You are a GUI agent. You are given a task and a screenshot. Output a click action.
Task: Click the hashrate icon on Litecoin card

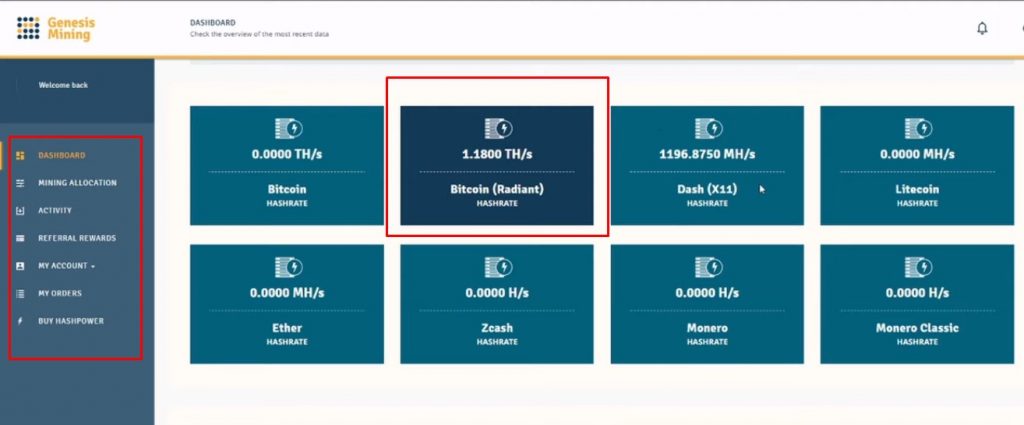[918, 129]
